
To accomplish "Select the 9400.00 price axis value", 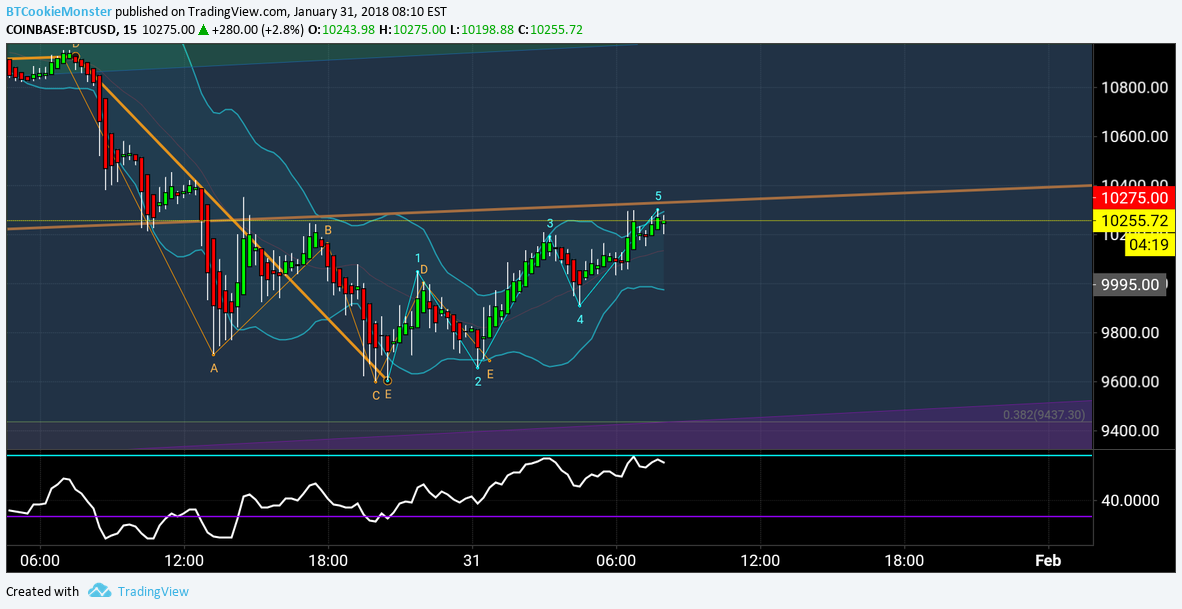I will (x=1128, y=430).
